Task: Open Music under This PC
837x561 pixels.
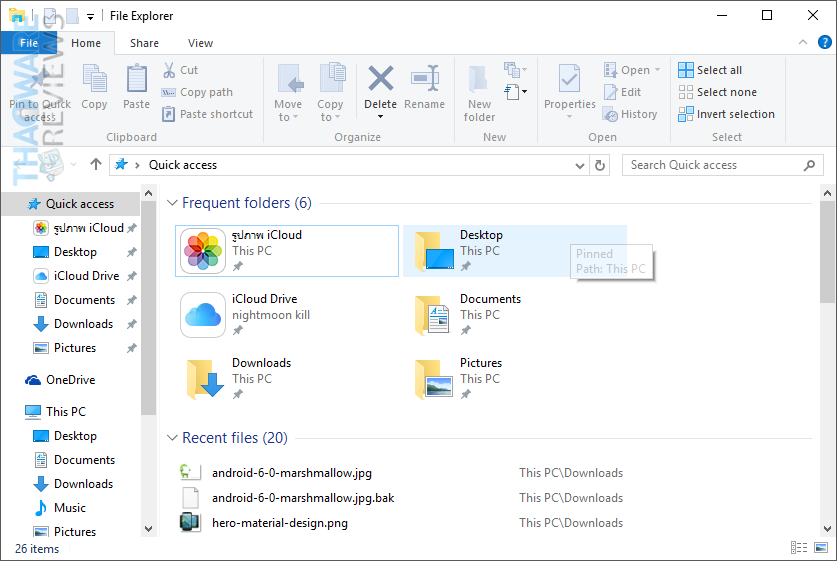Action: [60, 508]
